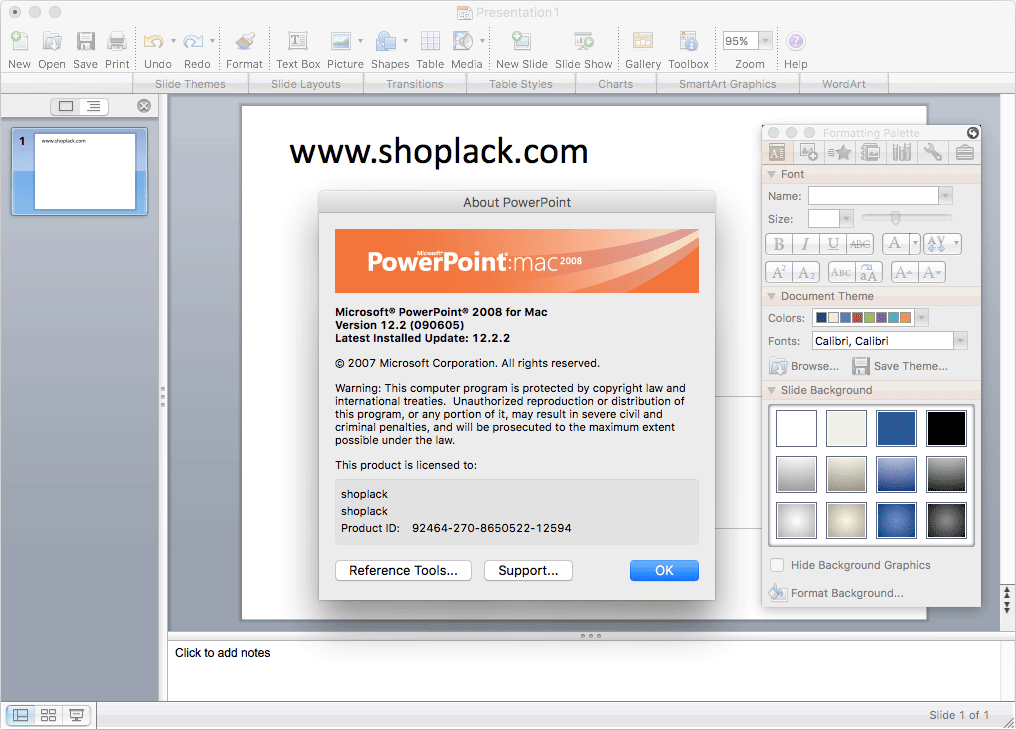Click the Support... button
Screen dimensions: 1016x730
click(528, 571)
